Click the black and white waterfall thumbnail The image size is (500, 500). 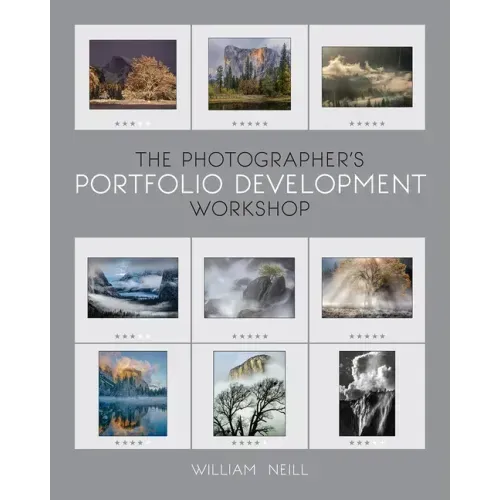[367, 393]
